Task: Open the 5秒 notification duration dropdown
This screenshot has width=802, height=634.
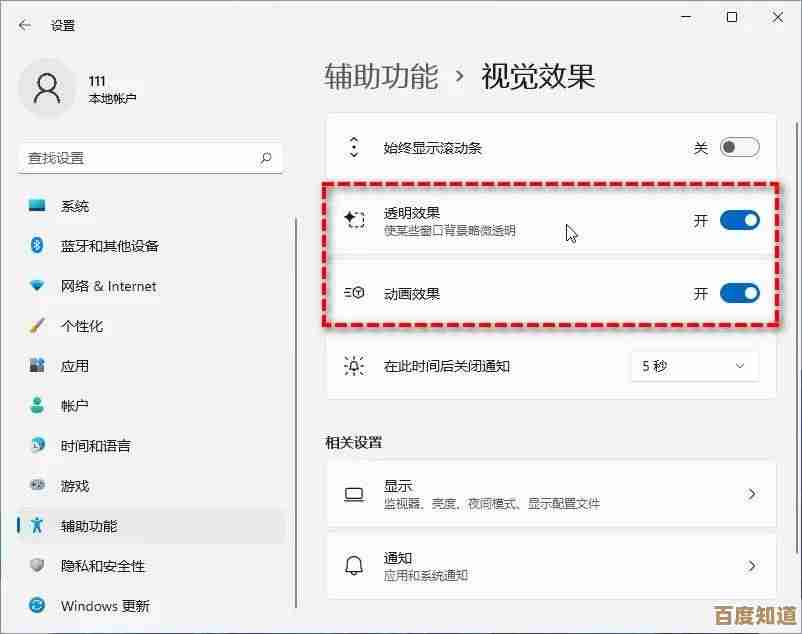Action: click(693, 366)
